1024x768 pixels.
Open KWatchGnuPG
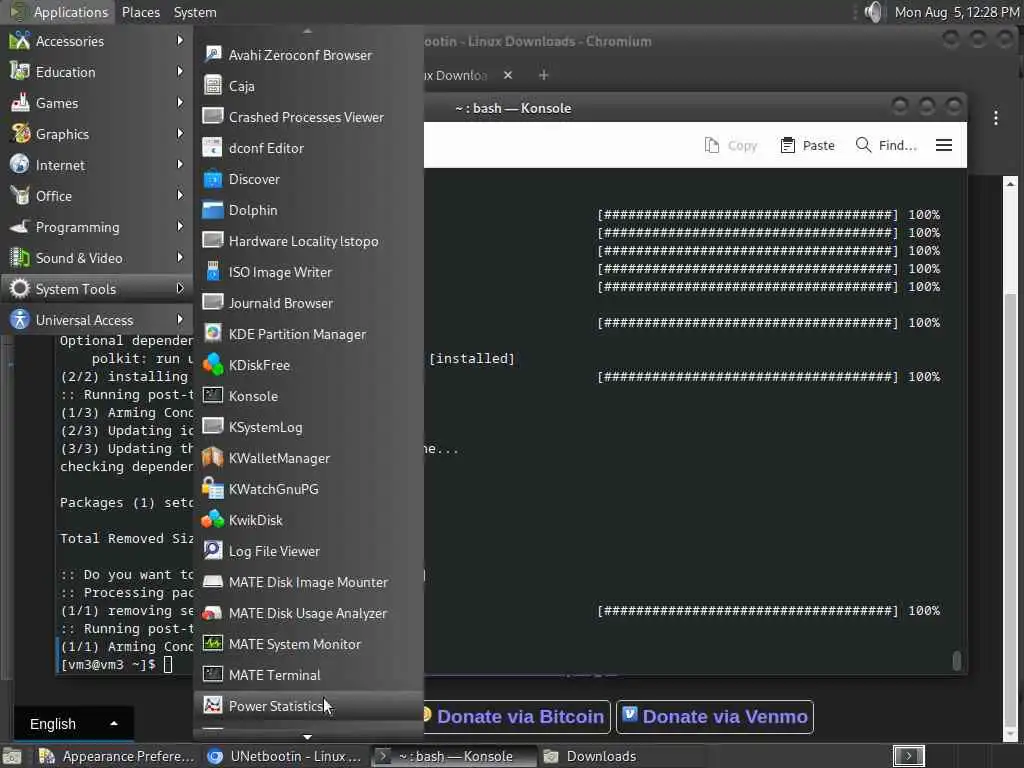coord(308,489)
